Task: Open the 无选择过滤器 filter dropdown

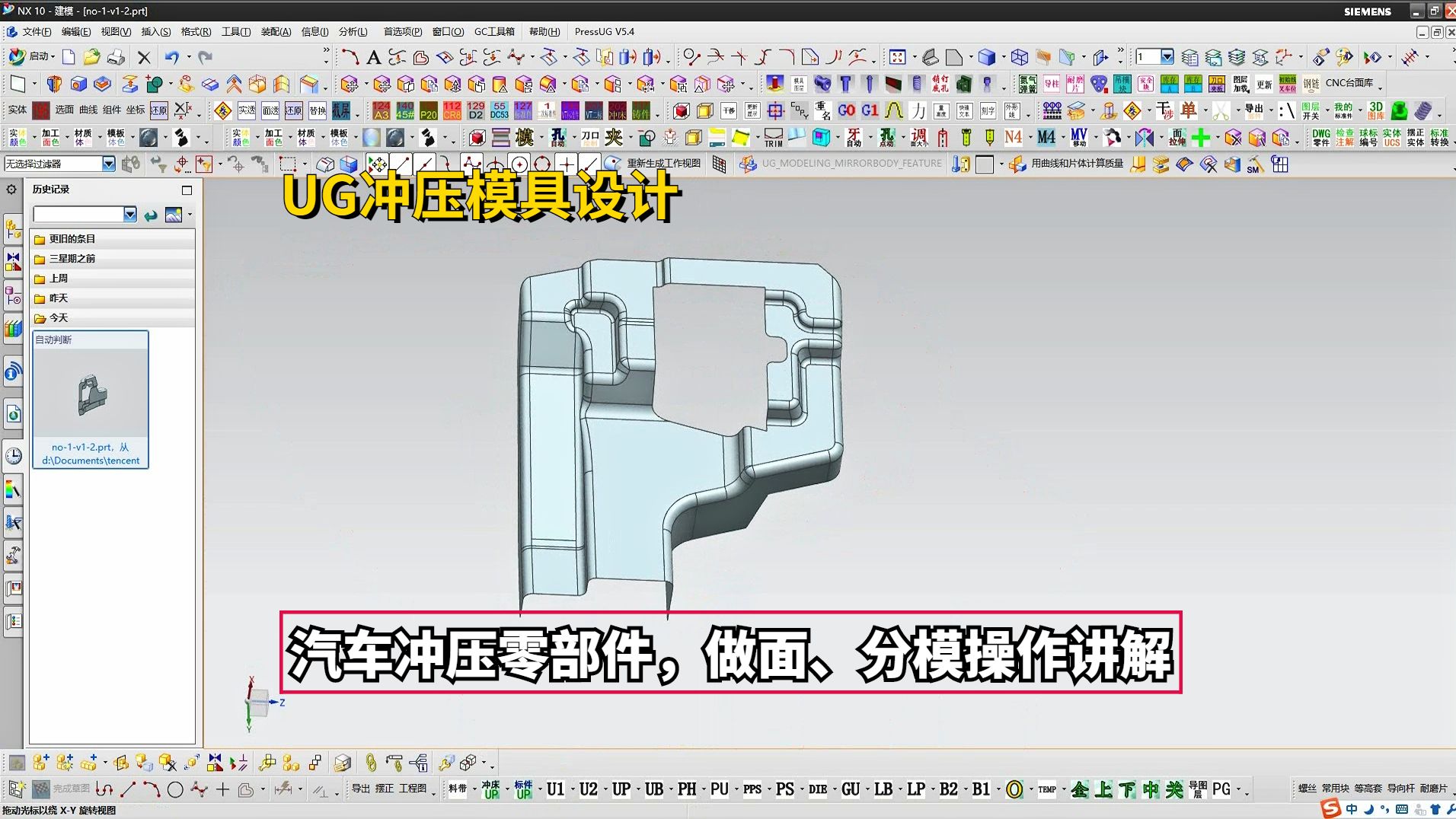Action: 107,164
